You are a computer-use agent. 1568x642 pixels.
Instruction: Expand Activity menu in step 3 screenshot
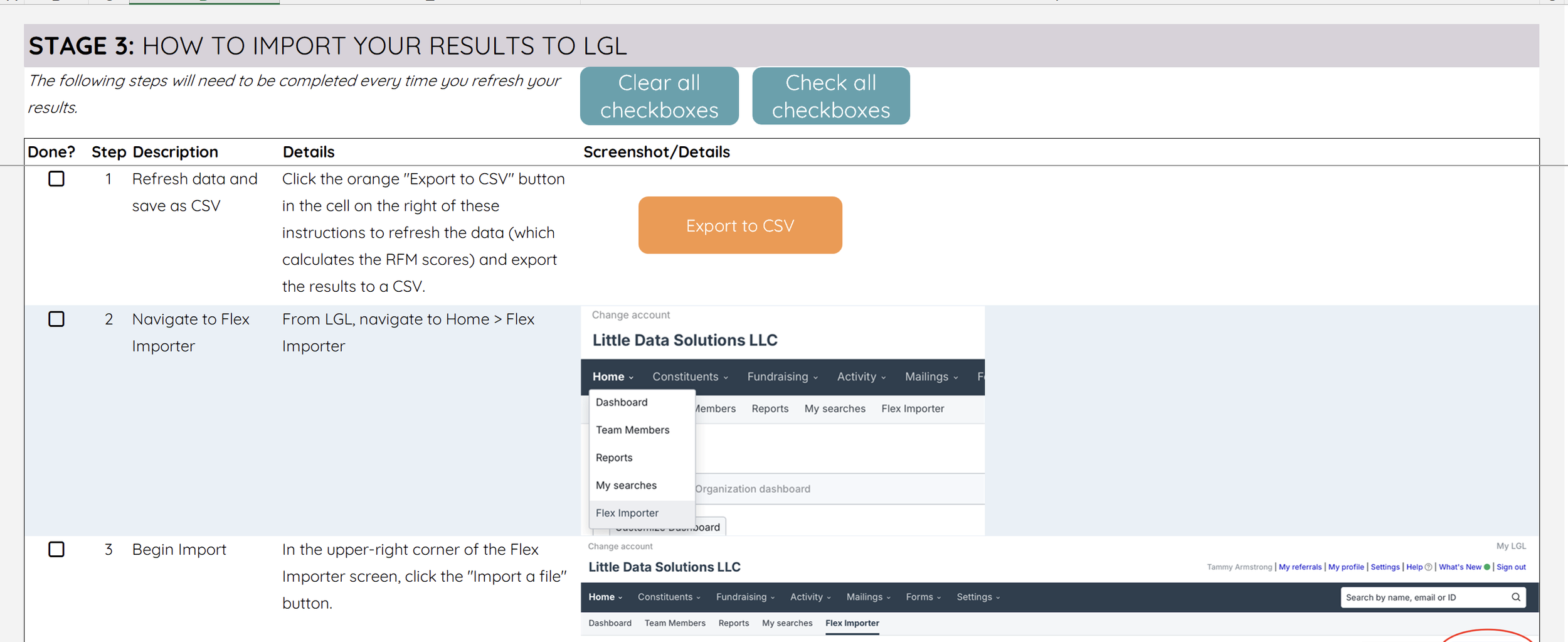tap(810, 597)
